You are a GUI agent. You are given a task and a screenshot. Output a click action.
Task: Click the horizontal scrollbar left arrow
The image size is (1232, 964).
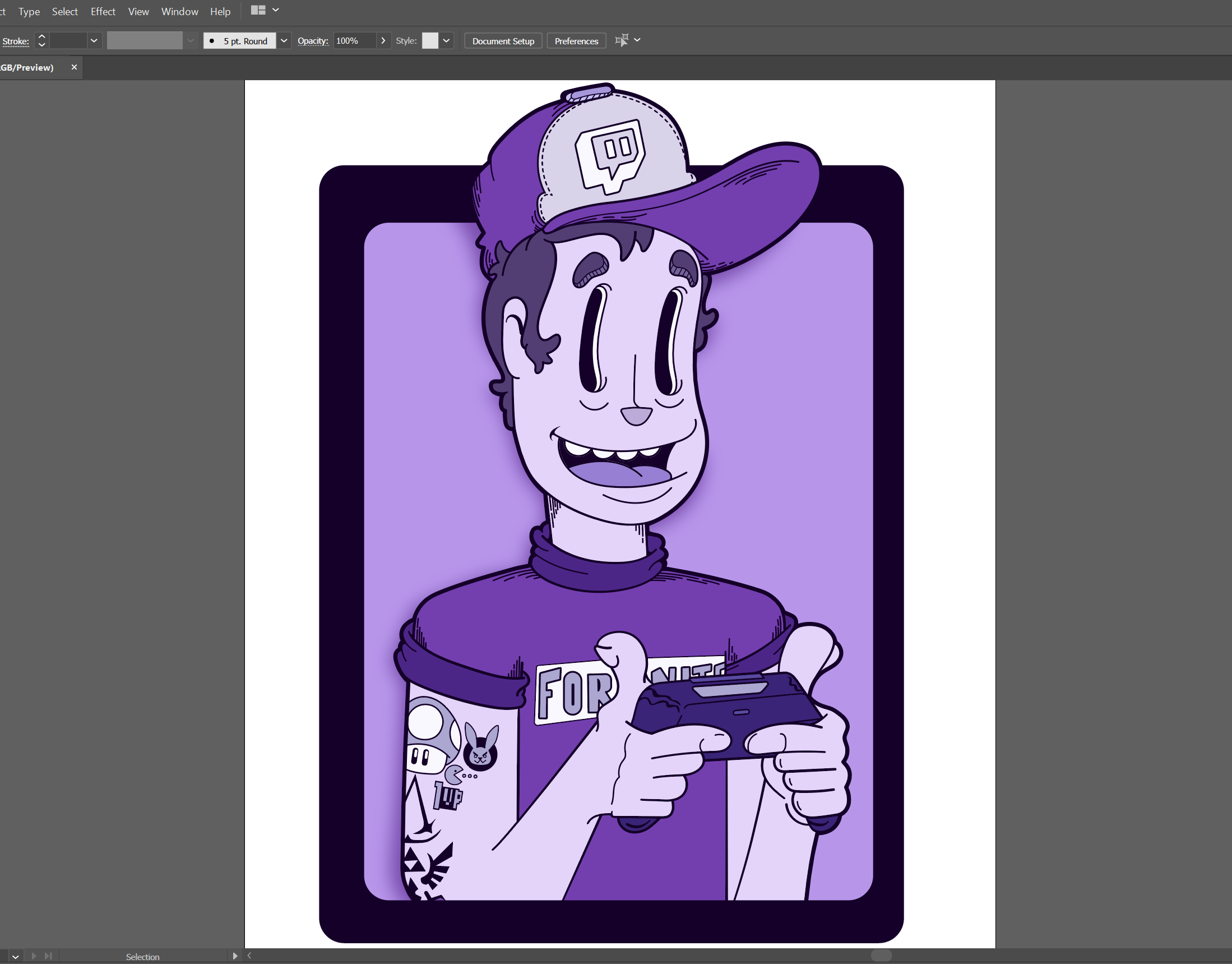249,956
